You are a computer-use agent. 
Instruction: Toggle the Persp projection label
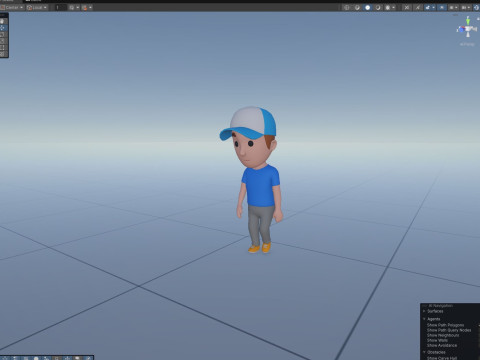(467, 44)
